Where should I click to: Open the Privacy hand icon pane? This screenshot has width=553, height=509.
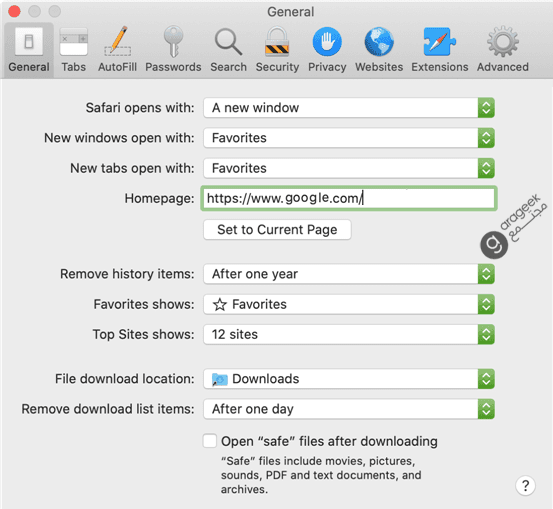[327, 49]
